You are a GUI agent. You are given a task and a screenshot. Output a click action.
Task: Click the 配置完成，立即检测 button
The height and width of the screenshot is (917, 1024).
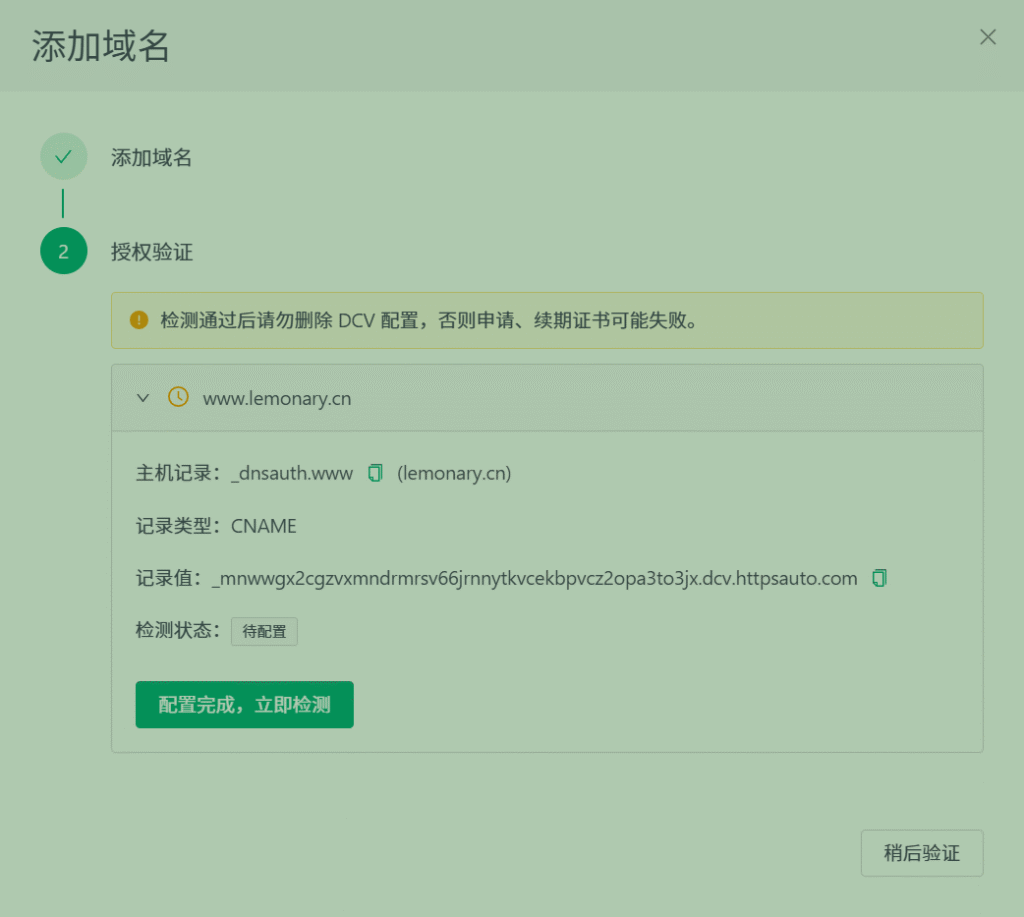point(244,705)
